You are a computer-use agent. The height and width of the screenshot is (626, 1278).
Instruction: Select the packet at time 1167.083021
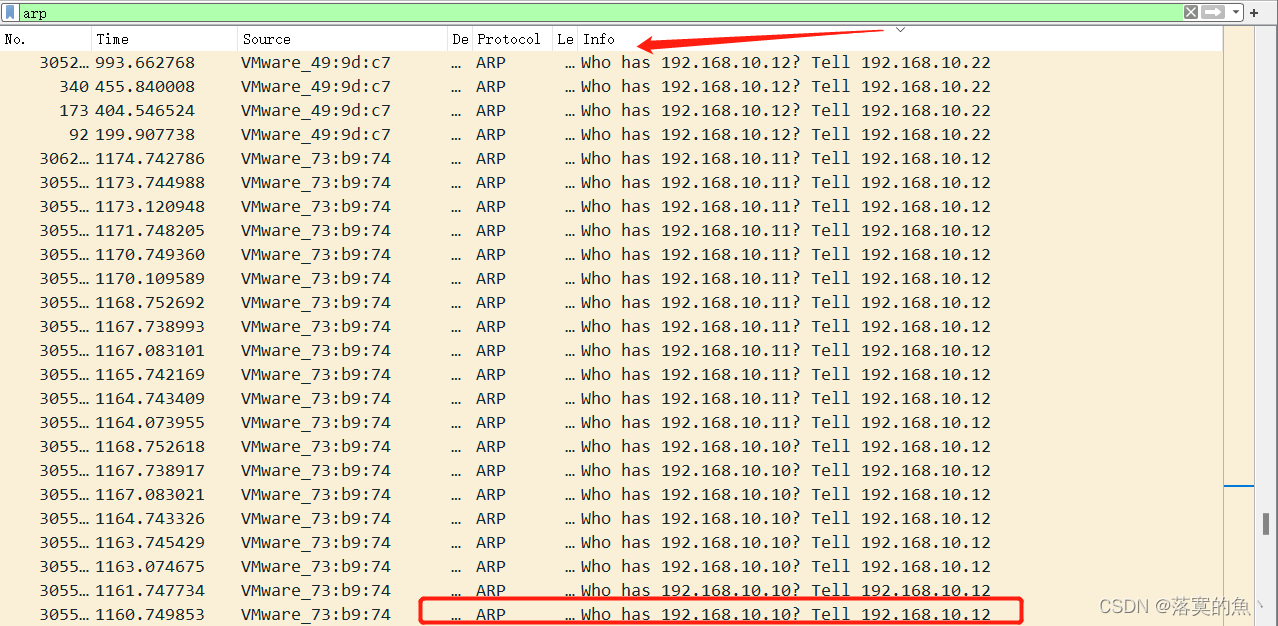611,494
